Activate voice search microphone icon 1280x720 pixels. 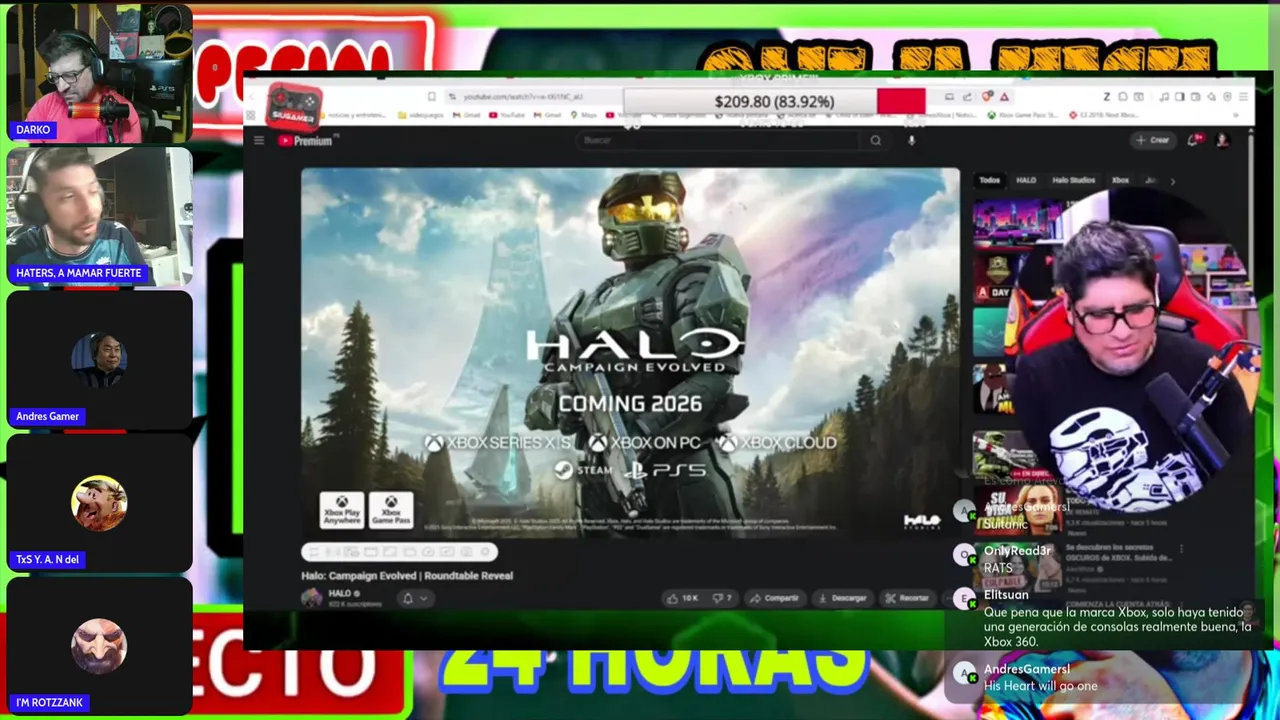[911, 140]
